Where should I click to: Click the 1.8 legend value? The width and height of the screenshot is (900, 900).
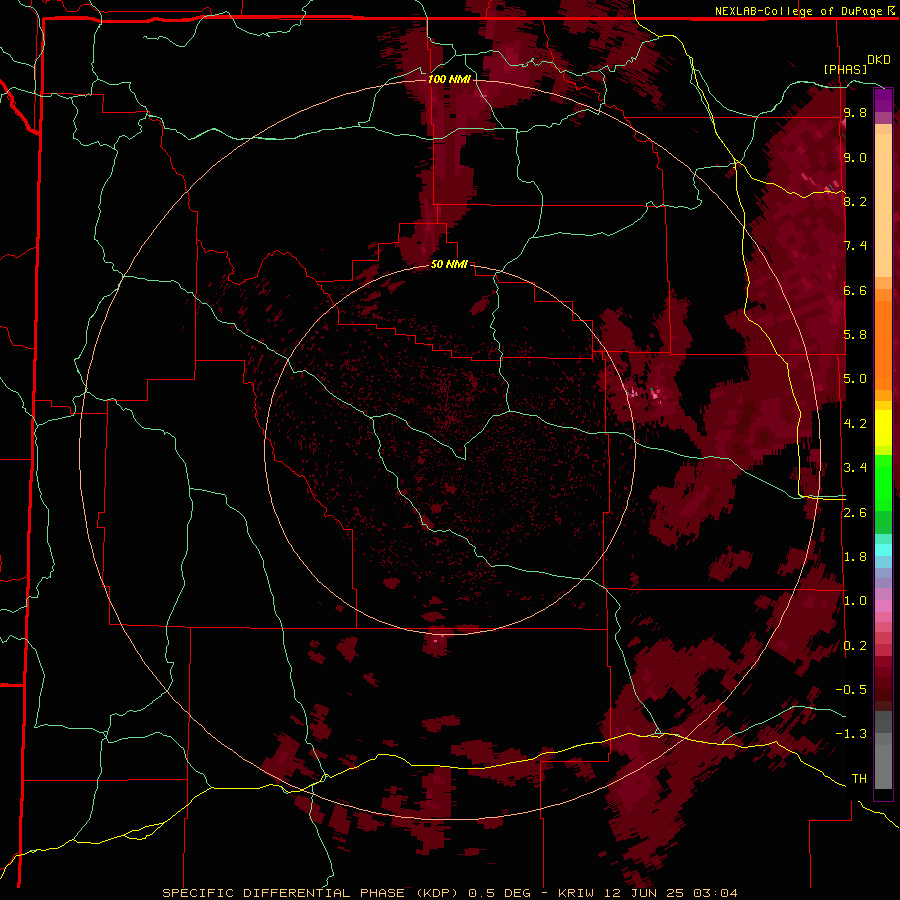855,557
